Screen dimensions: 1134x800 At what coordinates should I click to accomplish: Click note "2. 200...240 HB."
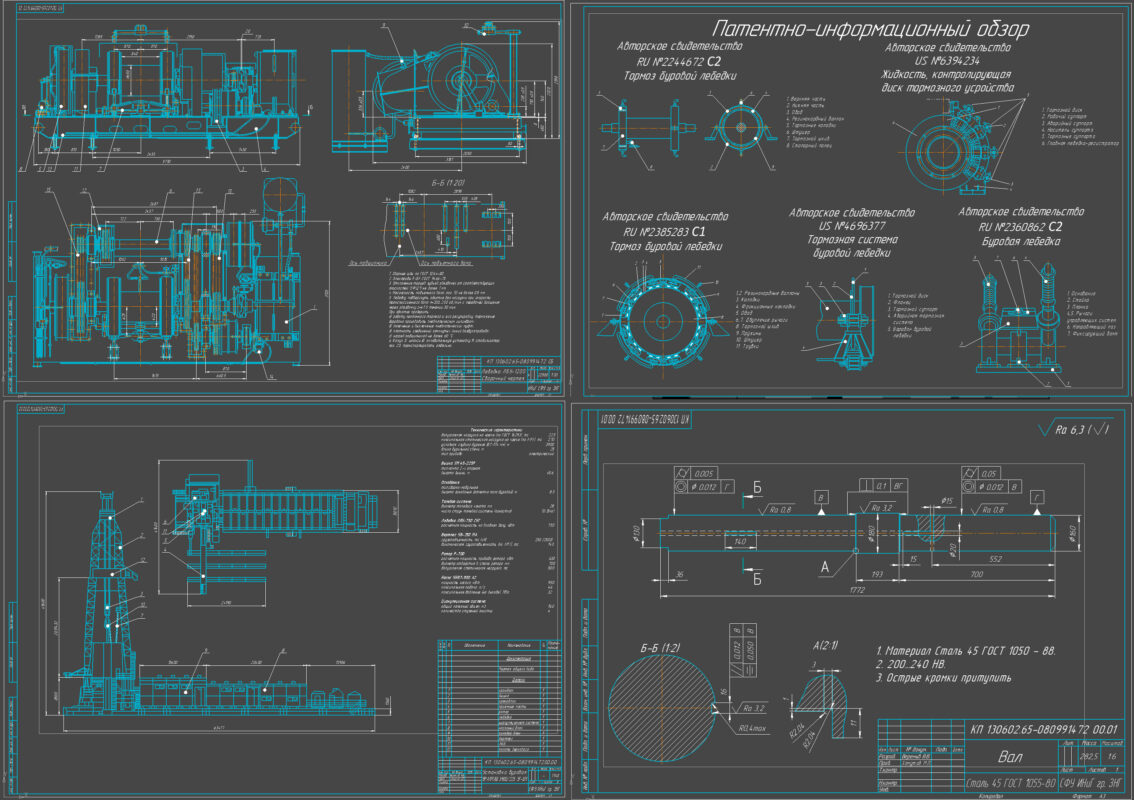(x=911, y=664)
